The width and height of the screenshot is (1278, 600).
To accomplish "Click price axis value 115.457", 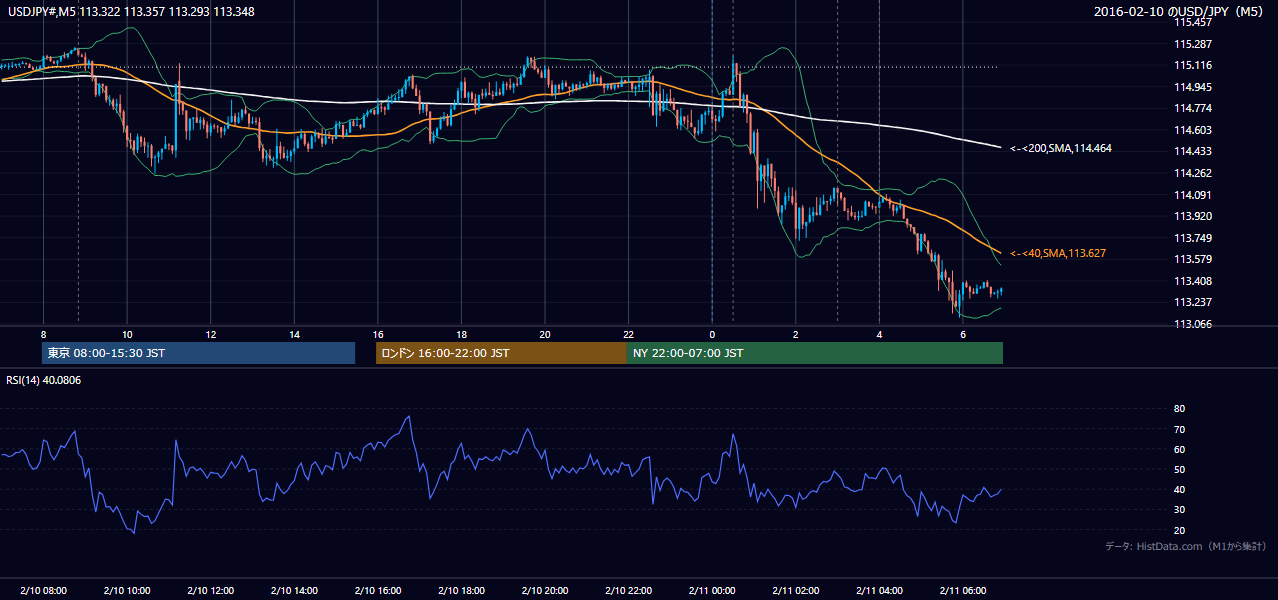I will coord(1193,22).
